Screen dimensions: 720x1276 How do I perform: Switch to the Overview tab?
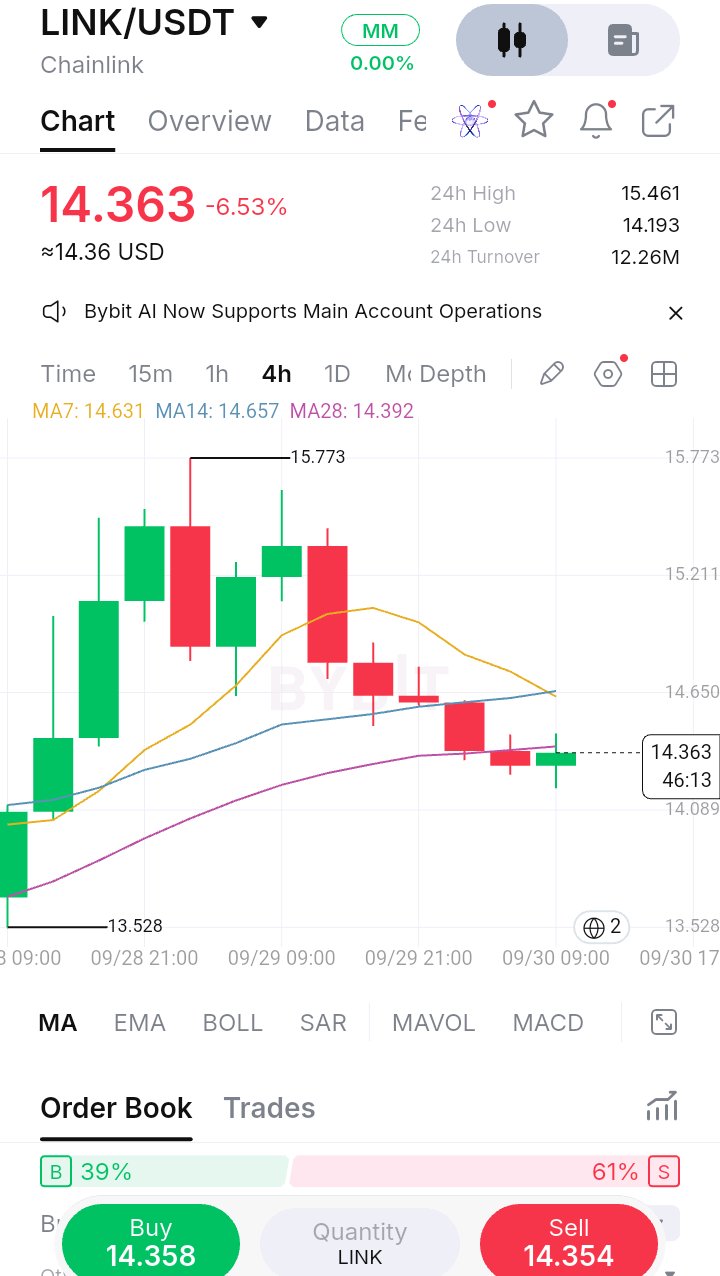pyautogui.click(x=210, y=121)
